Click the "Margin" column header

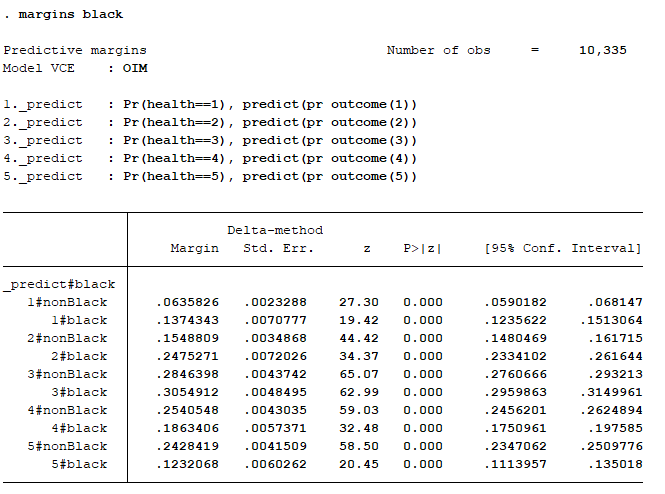tap(194, 249)
